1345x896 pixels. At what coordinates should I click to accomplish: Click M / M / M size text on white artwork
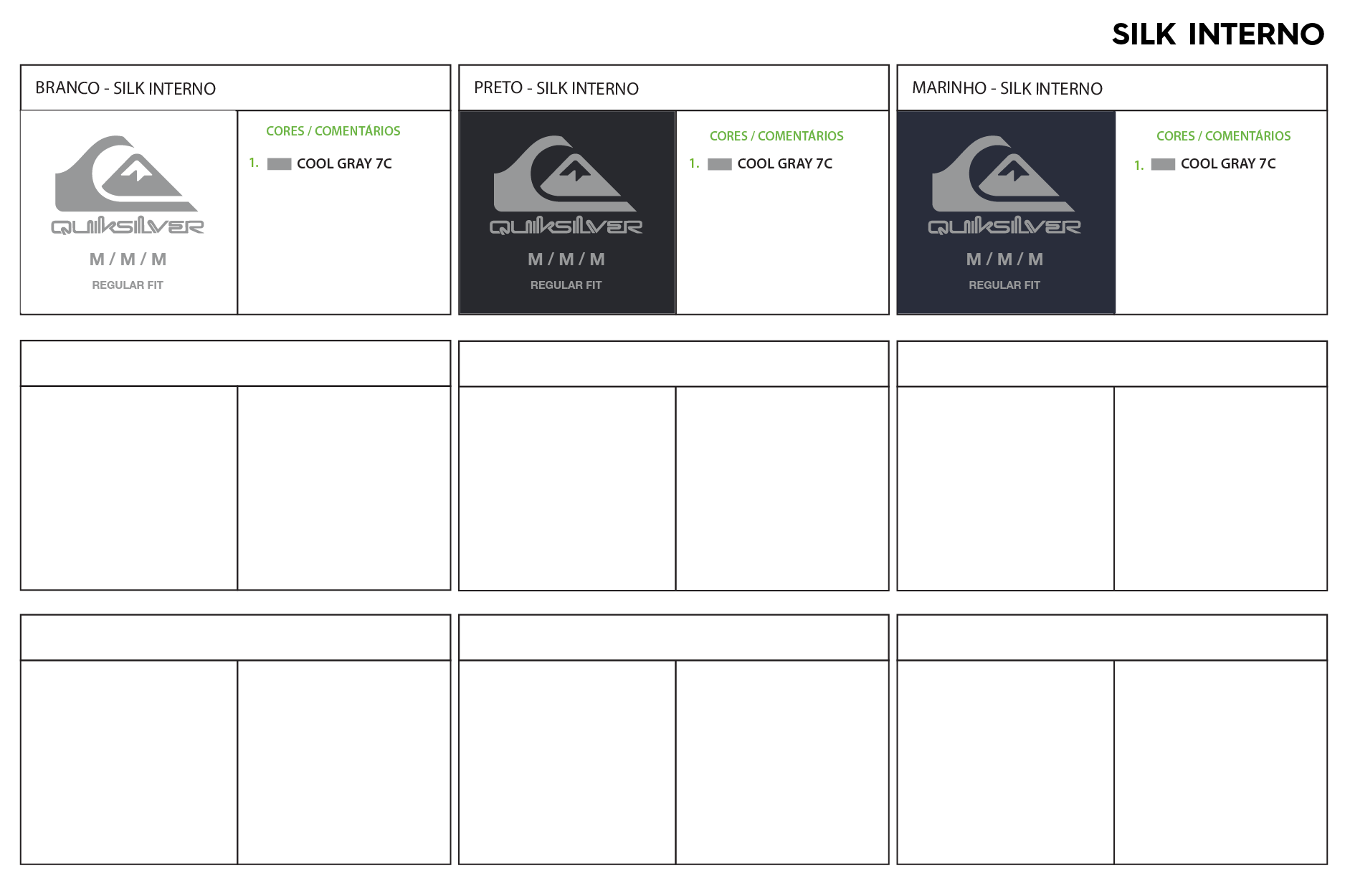pos(128,259)
